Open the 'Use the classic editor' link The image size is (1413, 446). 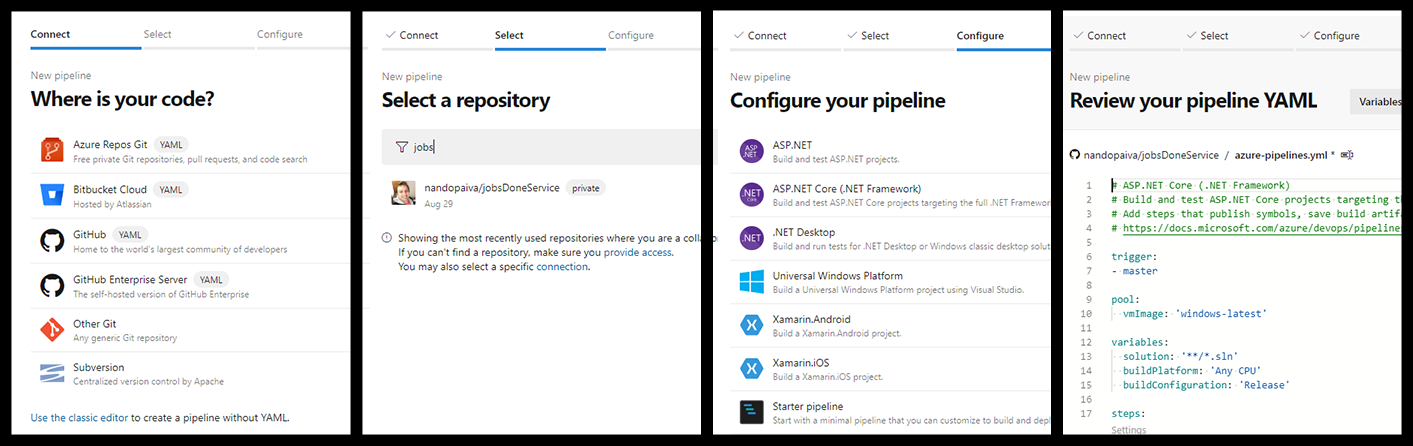tap(79, 417)
